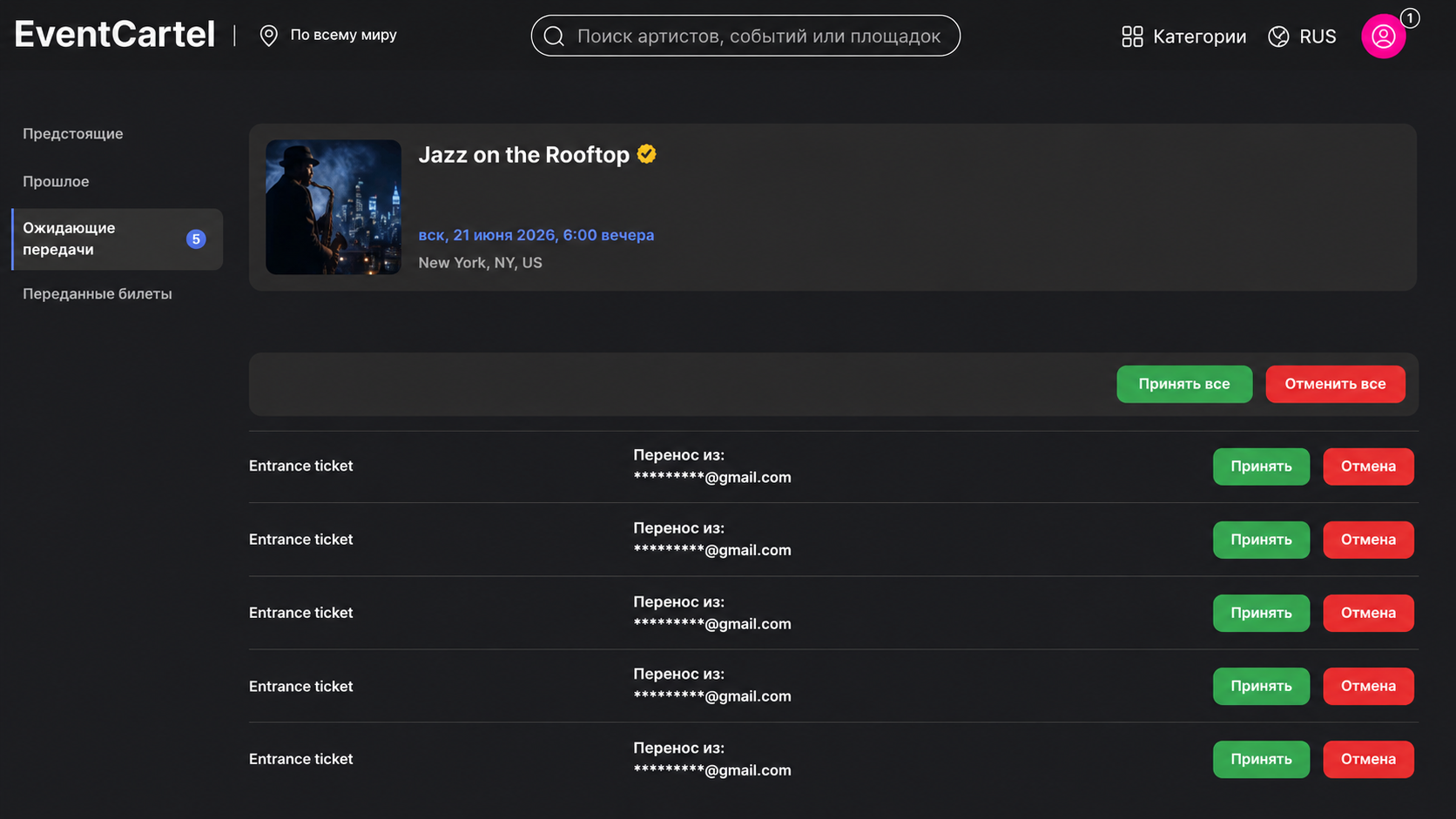1456x819 pixels.
Task: Click the first row's Entrance ticket label
Action: pyautogui.click(x=301, y=466)
